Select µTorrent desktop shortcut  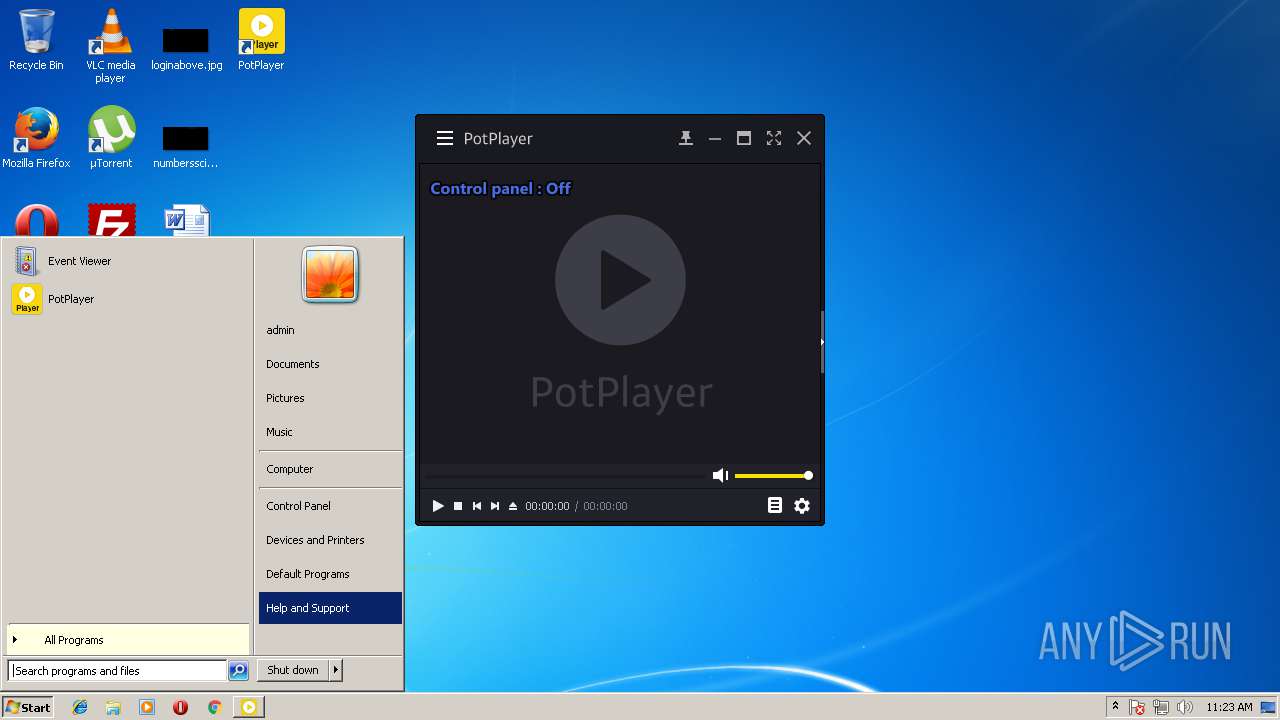coord(111,138)
